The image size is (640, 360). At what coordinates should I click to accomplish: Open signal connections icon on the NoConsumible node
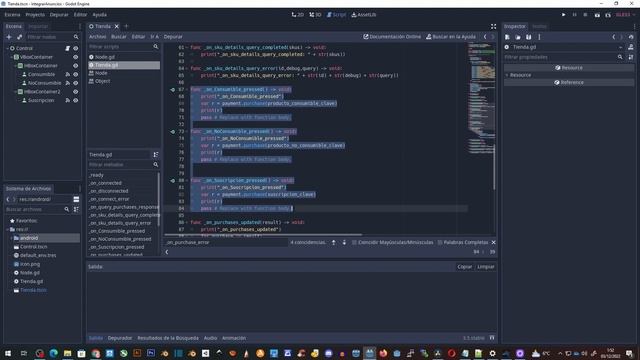click(x=67, y=83)
